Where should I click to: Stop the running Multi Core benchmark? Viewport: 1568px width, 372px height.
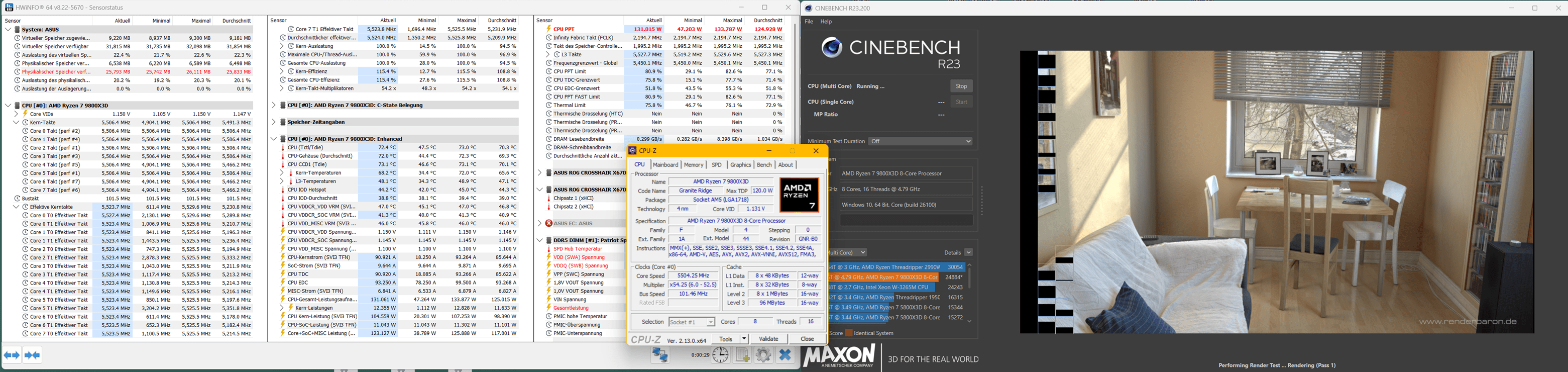pyautogui.click(x=962, y=86)
